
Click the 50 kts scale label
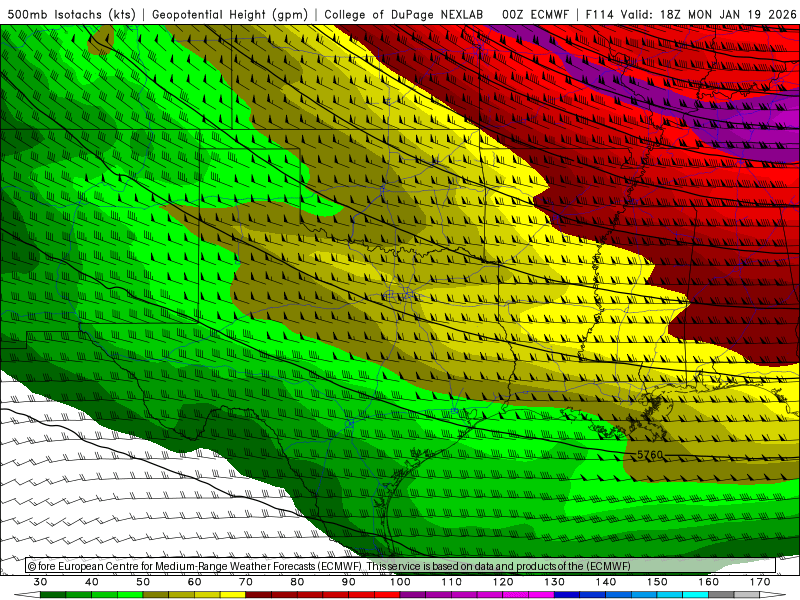(143, 582)
